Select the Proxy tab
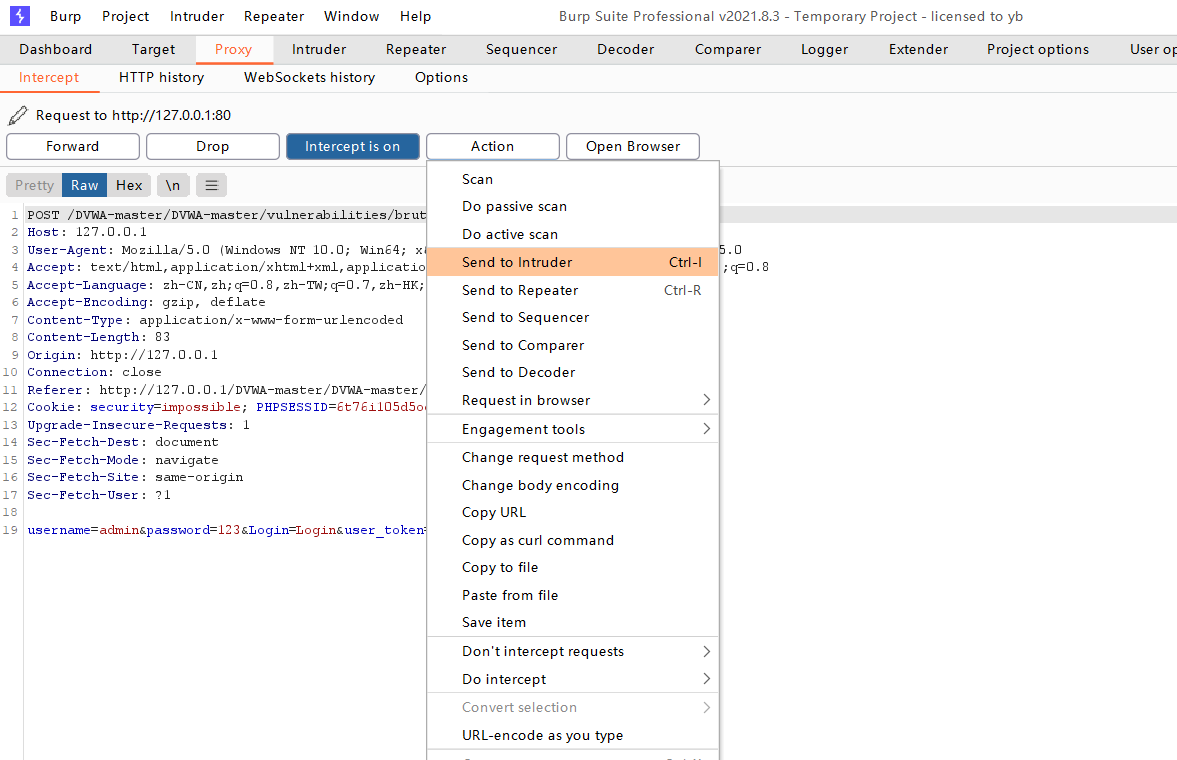Screen dimensions: 1177x760 coord(233,50)
